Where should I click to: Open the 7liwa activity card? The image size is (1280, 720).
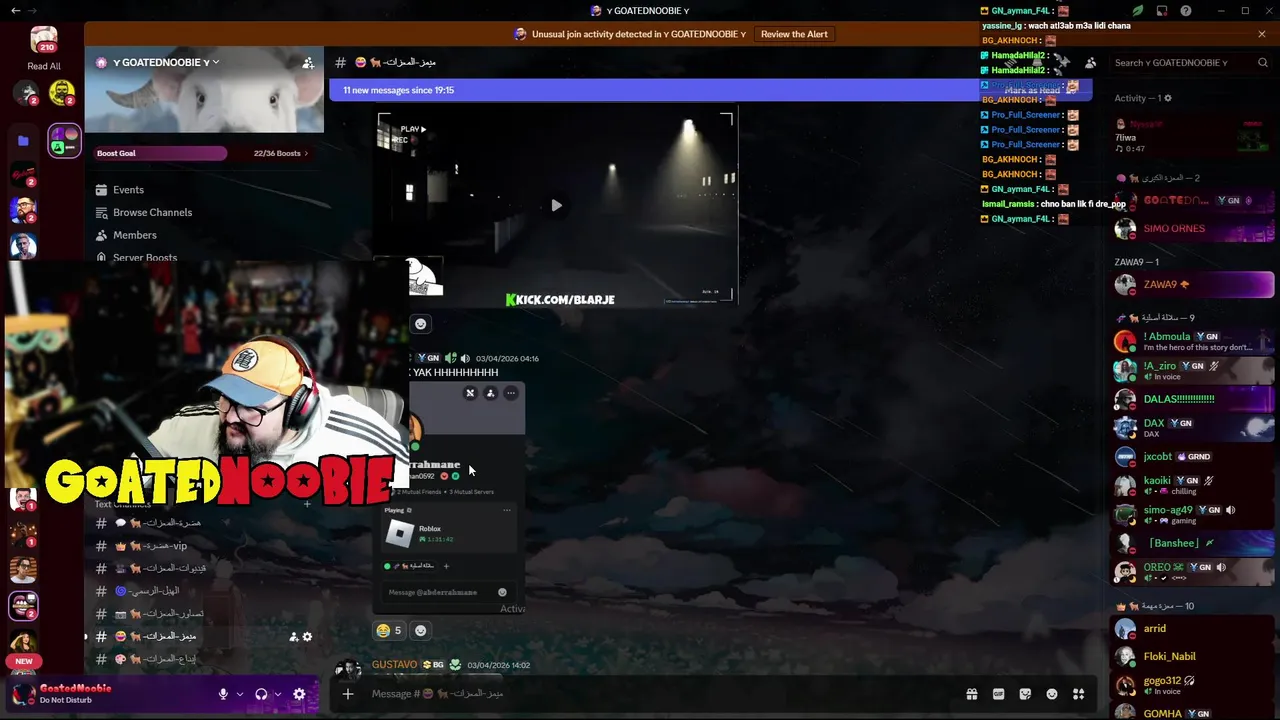1192,135
